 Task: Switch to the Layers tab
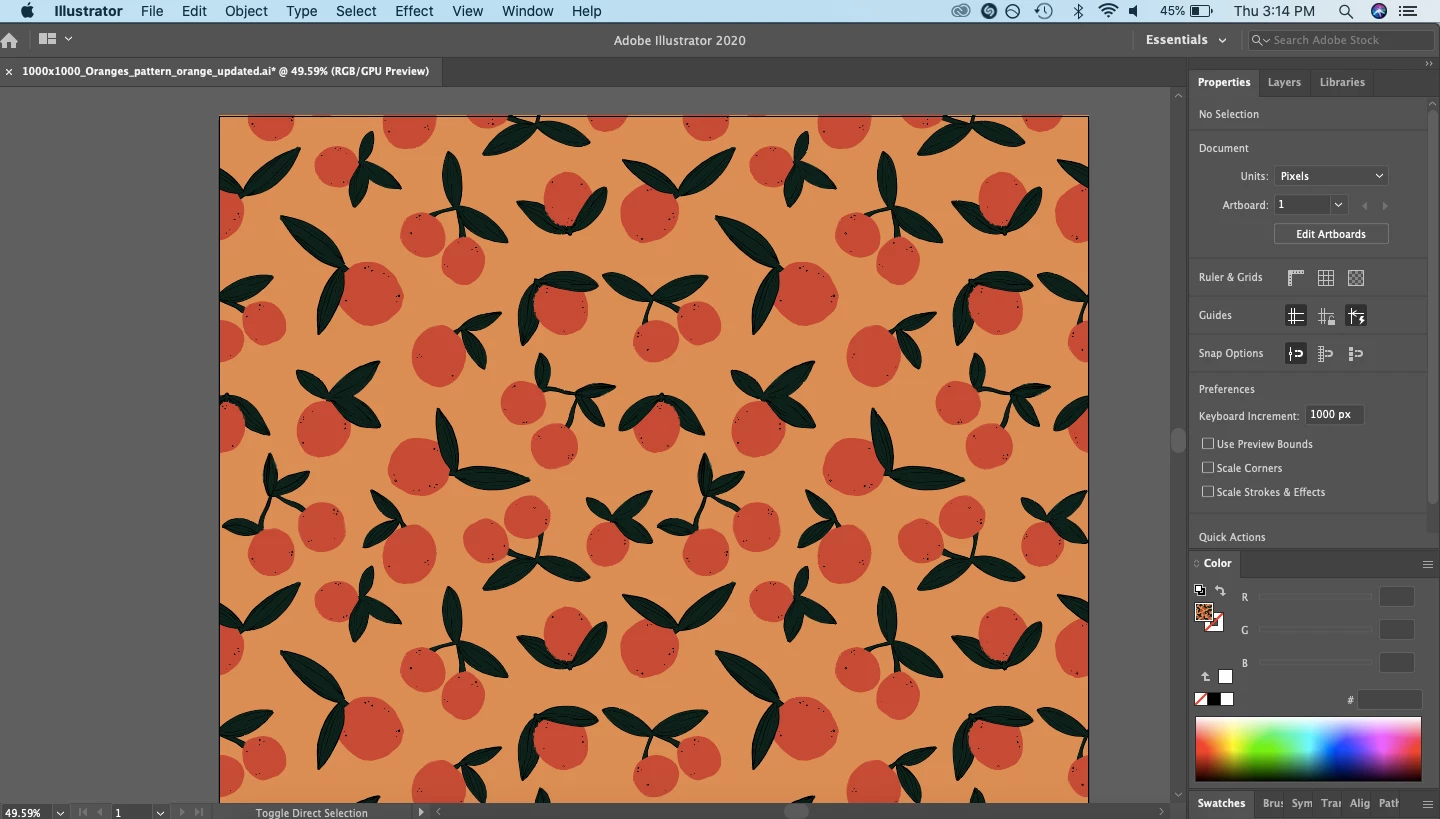1284,82
